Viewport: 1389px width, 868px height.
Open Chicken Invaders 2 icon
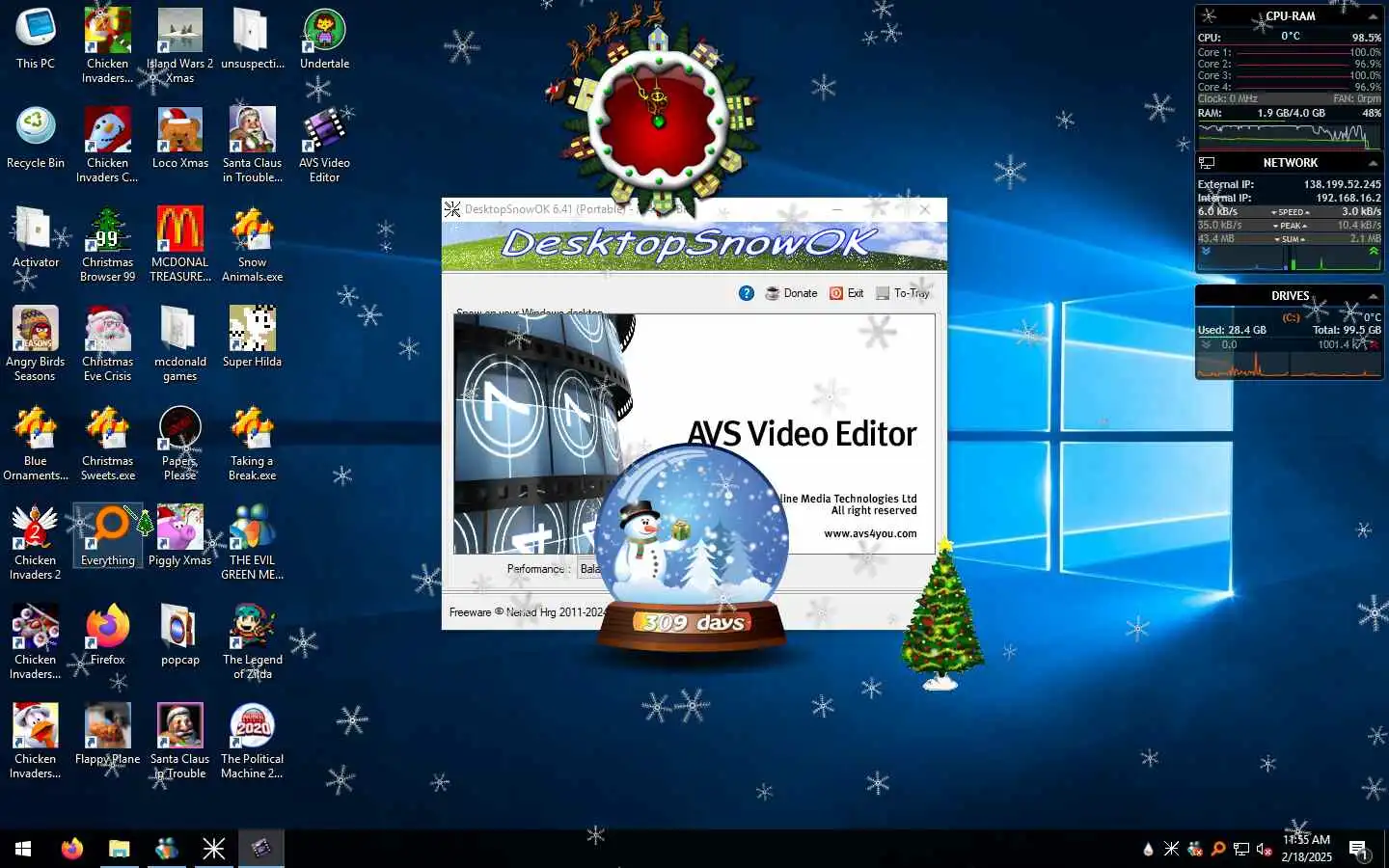[x=35, y=541]
